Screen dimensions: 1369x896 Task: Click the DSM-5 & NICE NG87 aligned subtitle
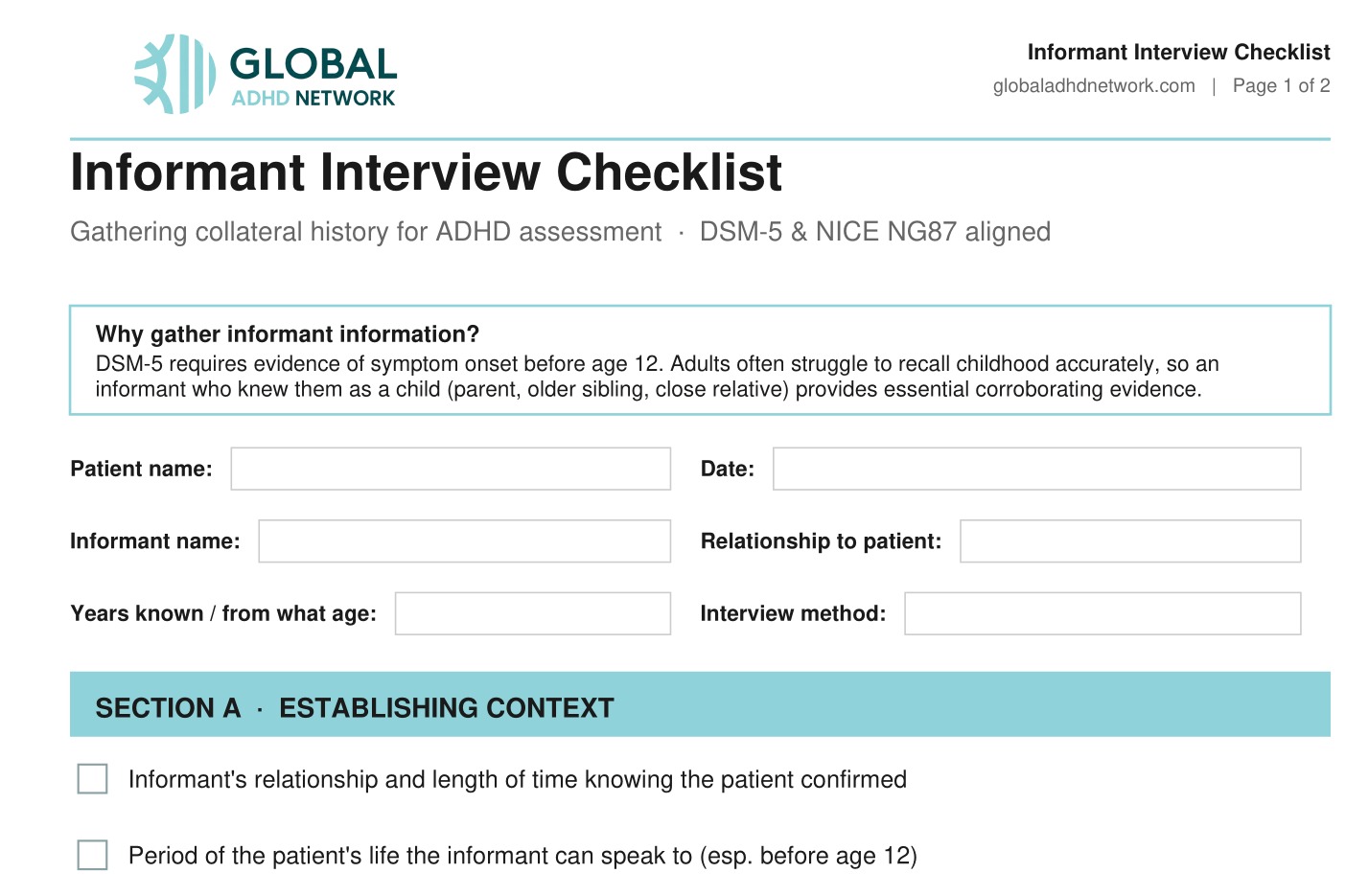click(x=875, y=232)
